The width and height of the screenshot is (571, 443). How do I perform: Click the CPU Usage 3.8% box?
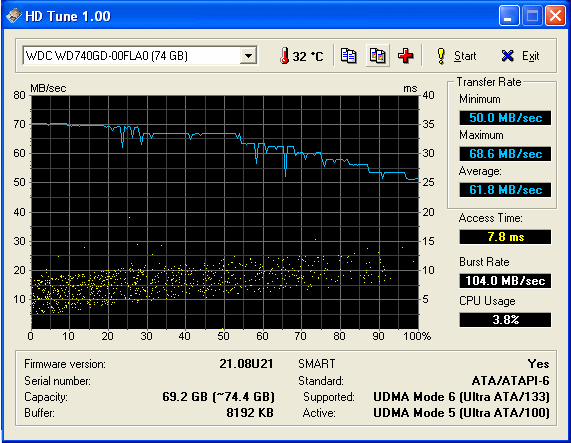click(505, 320)
